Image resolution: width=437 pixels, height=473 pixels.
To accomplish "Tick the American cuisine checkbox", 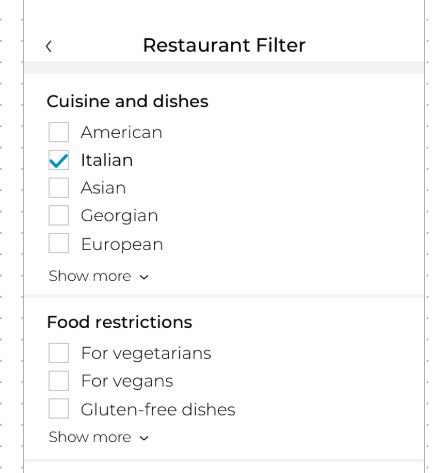I will pyautogui.click(x=59, y=132).
